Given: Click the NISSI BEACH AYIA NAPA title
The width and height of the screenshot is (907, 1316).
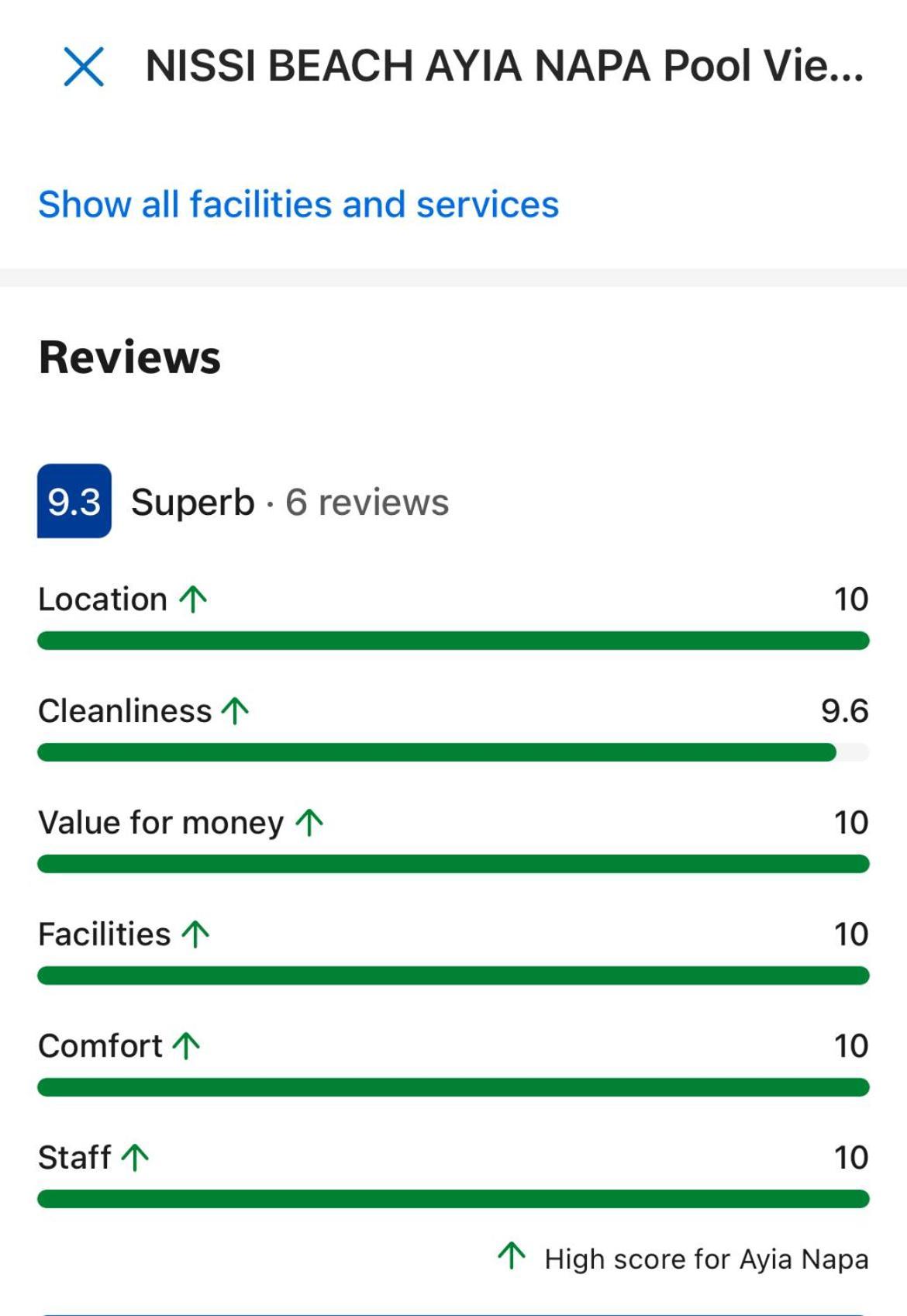Looking at the screenshot, I should [x=505, y=66].
